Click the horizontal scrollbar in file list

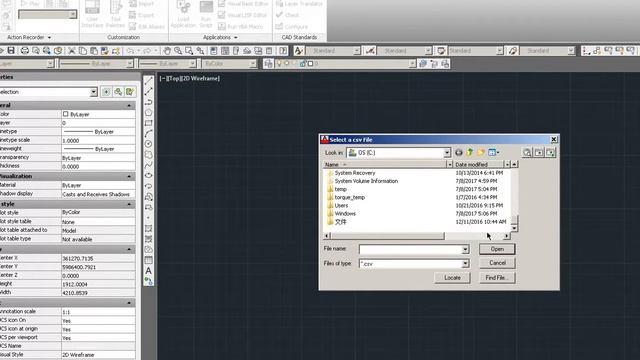(x=387, y=236)
